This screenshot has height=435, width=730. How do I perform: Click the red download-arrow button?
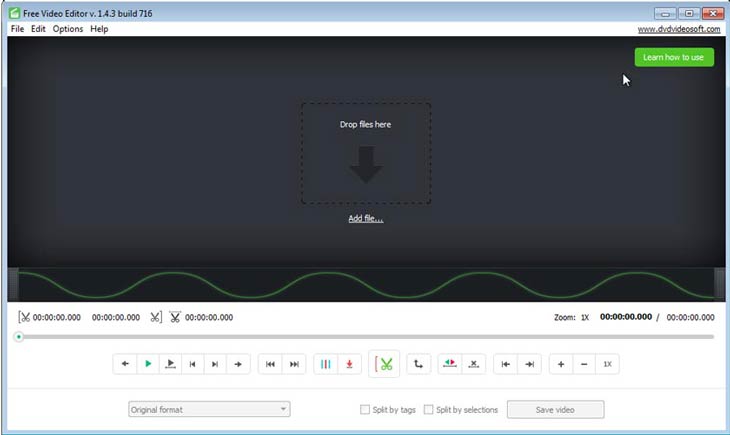point(349,364)
